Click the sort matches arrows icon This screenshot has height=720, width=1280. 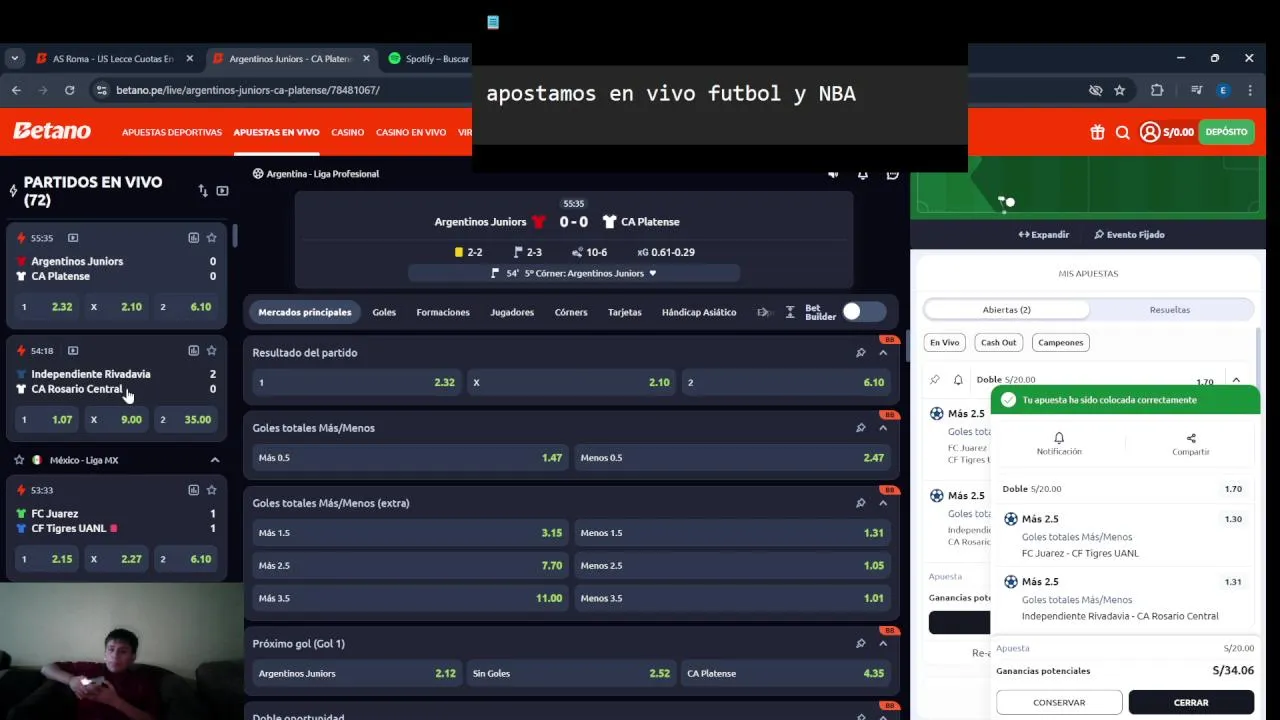point(203,191)
